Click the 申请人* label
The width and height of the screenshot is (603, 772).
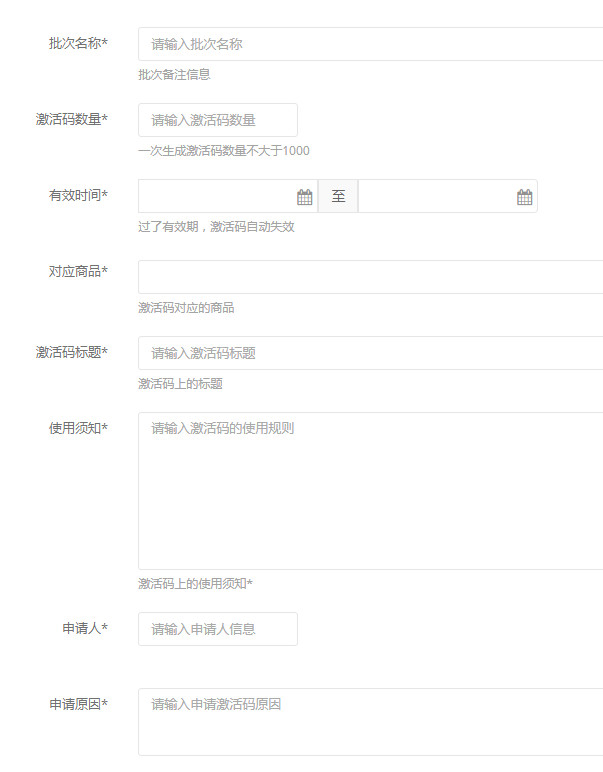85,628
